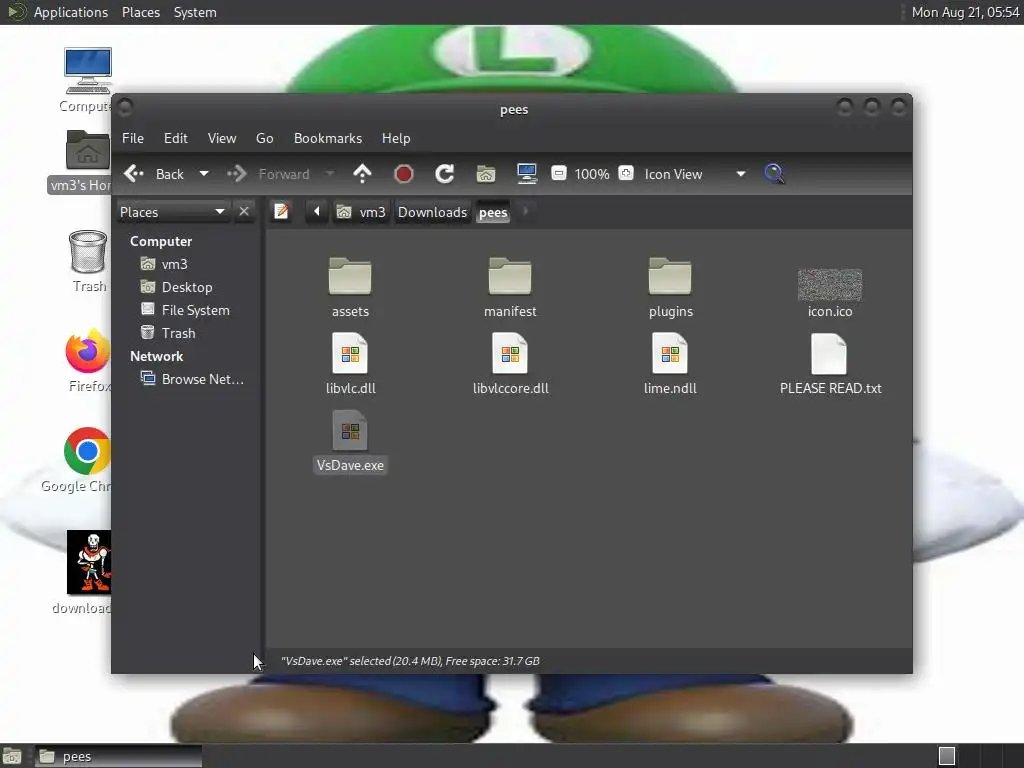The height and width of the screenshot is (768, 1024).
Task: Toggle text-based location entry with the pencil icon
Action: pos(281,212)
